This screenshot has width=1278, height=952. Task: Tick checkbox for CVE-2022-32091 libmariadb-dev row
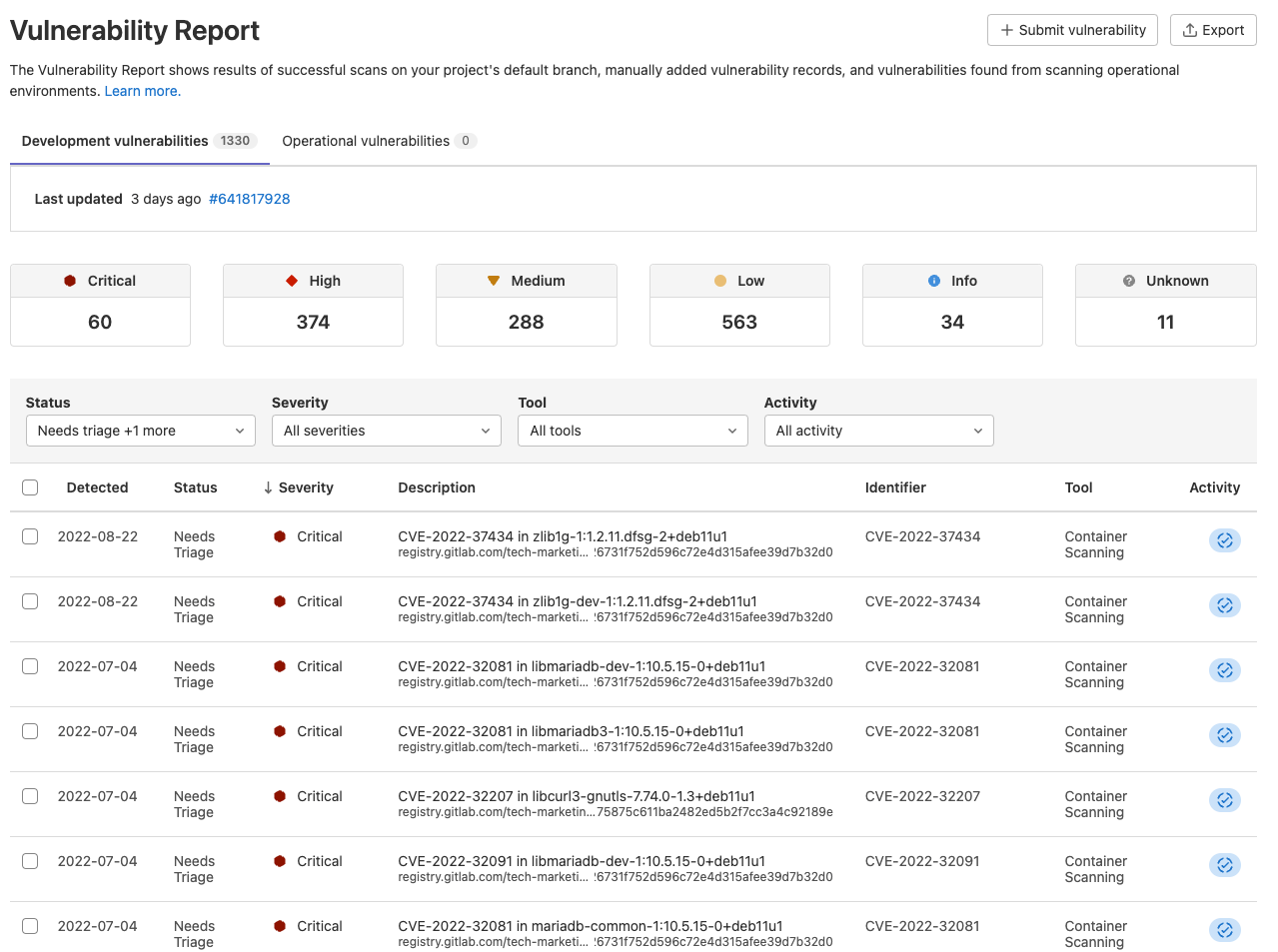pyautogui.click(x=30, y=861)
